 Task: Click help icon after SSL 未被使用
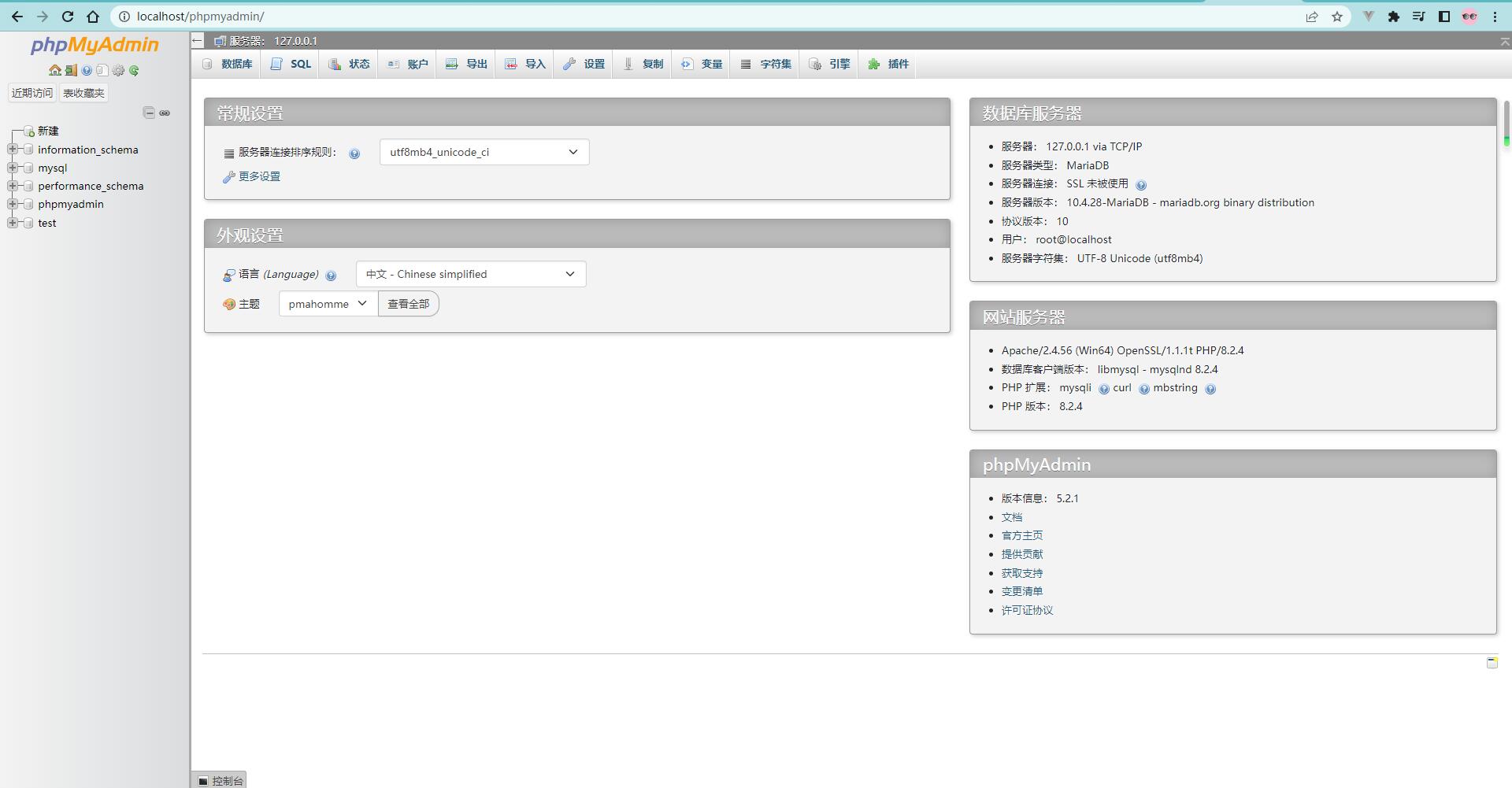(1141, 185)
